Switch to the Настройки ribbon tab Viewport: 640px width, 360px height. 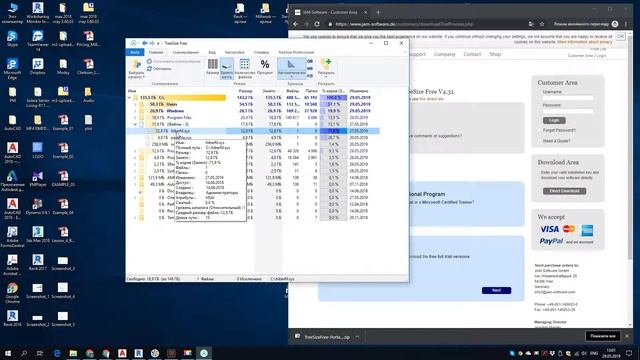[235, 52]
